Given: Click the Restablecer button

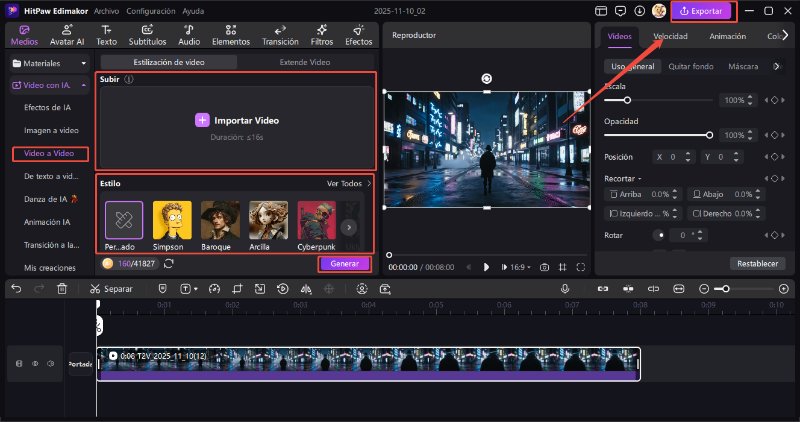Looking at the screenshot, I should click(x=757, y=264).
